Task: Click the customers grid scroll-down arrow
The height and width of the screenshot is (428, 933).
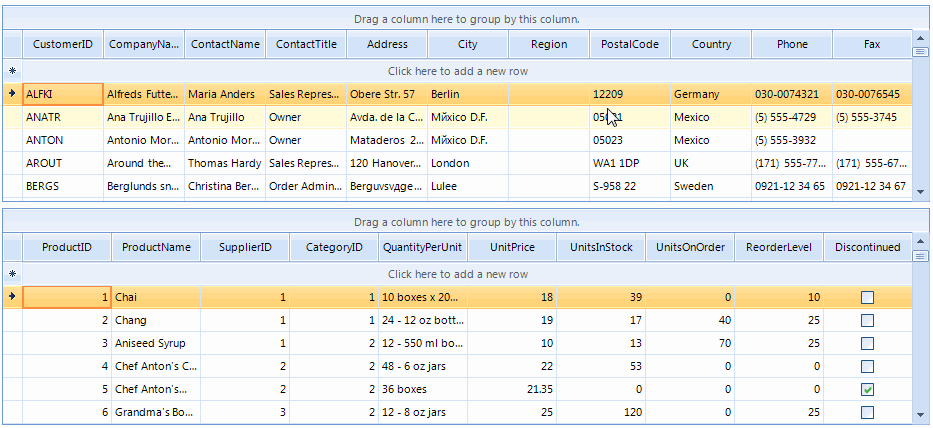Action: [921, 192]
